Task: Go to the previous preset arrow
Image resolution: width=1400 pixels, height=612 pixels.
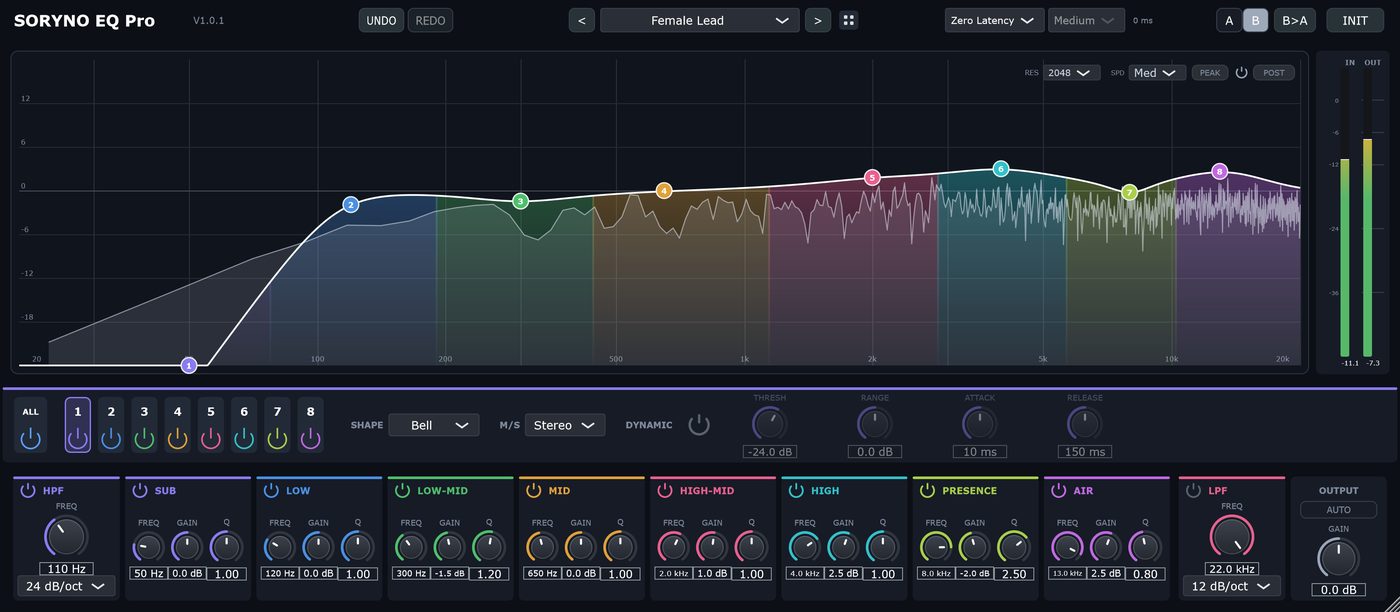Action: click(x=582, y=20)
